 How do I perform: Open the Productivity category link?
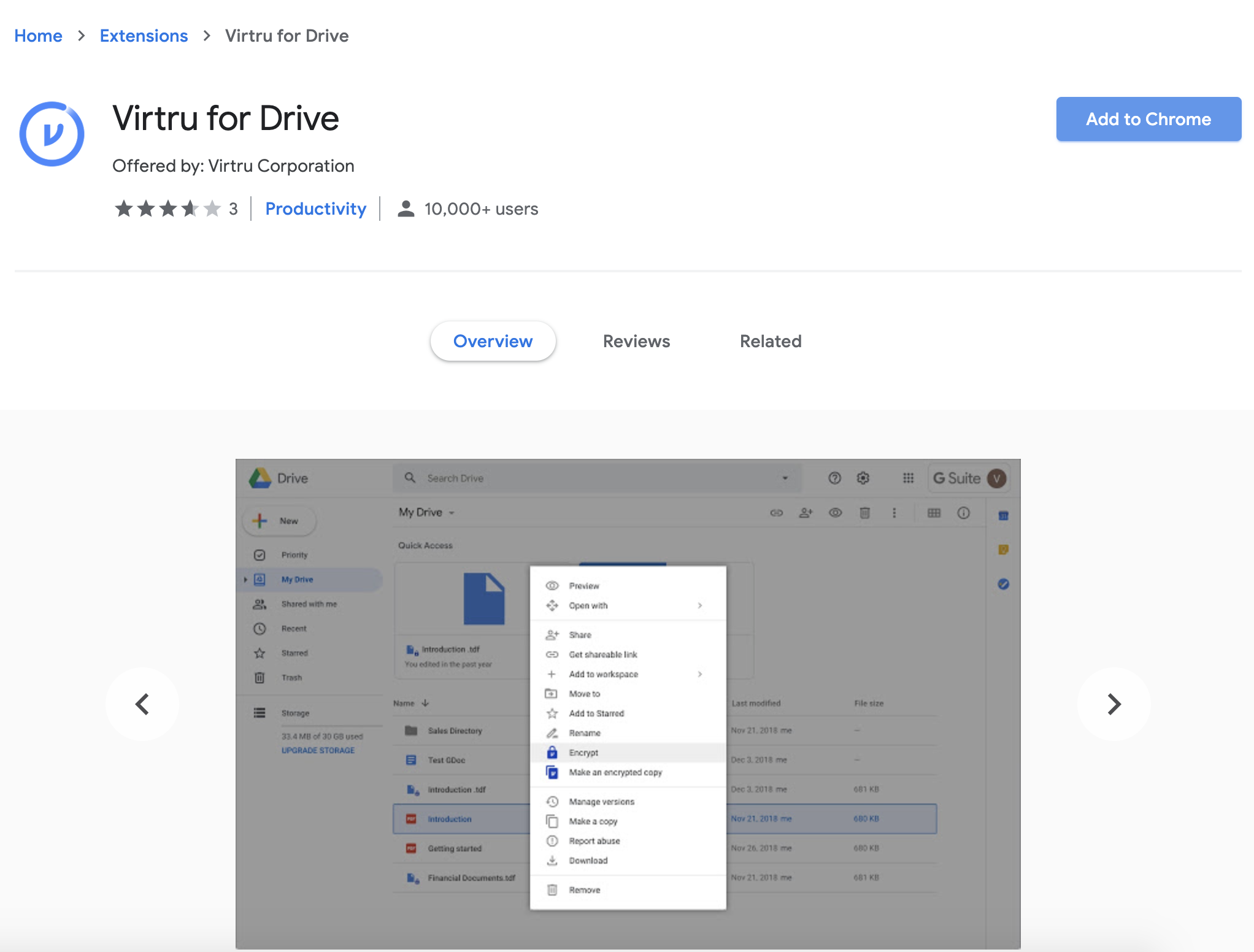316,209
